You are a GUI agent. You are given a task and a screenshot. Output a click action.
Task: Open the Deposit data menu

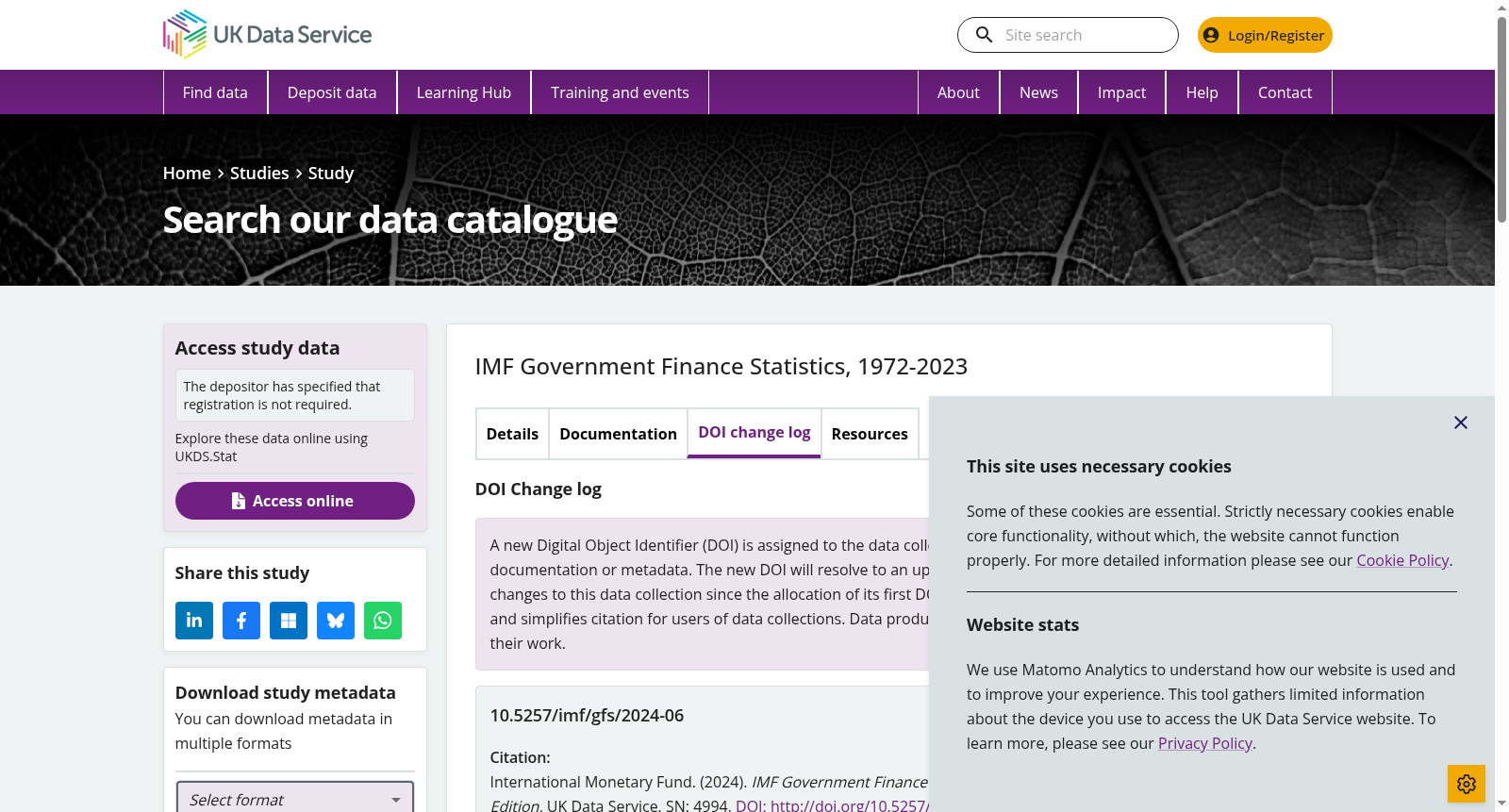pyautogui.click(x=332, y=92)
